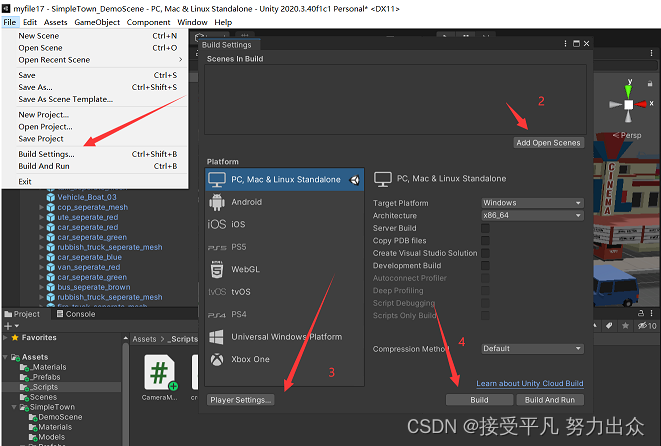Screen dimensions: 661x446
Task: Collapse the SimpleTown folder
Action: click(14, 407)
